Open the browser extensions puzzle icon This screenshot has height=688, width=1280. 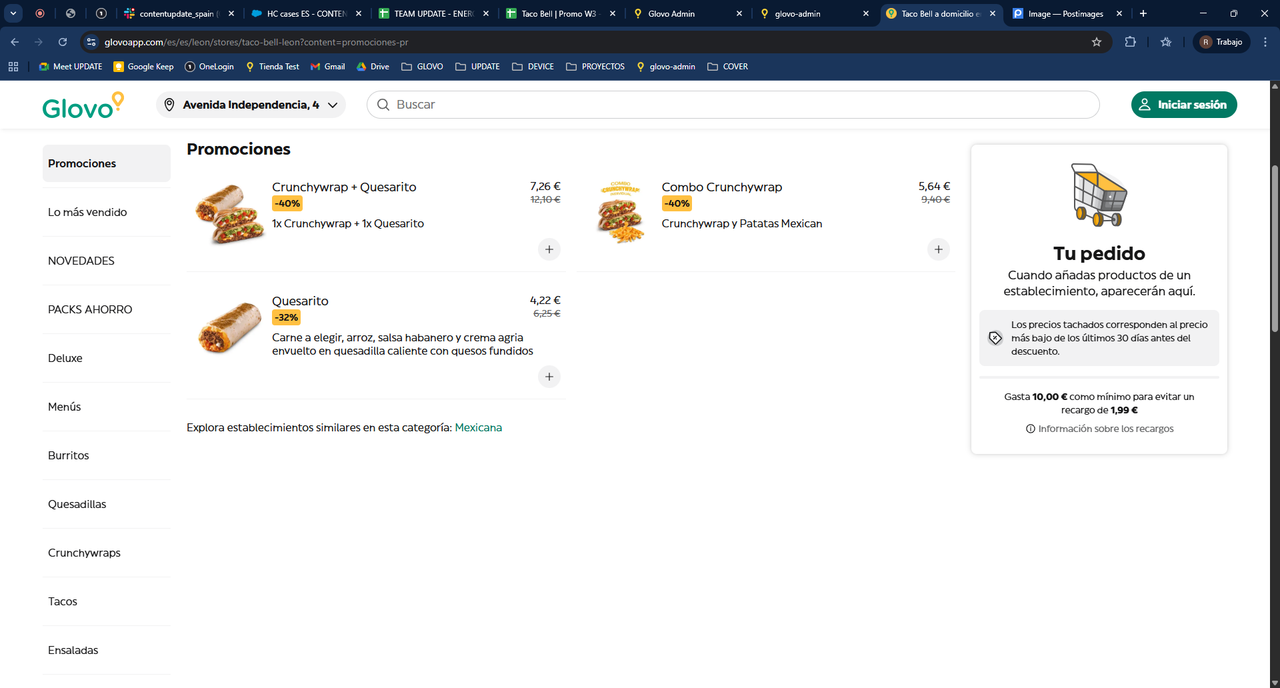pyautogui.click(x=1130, y=42)
